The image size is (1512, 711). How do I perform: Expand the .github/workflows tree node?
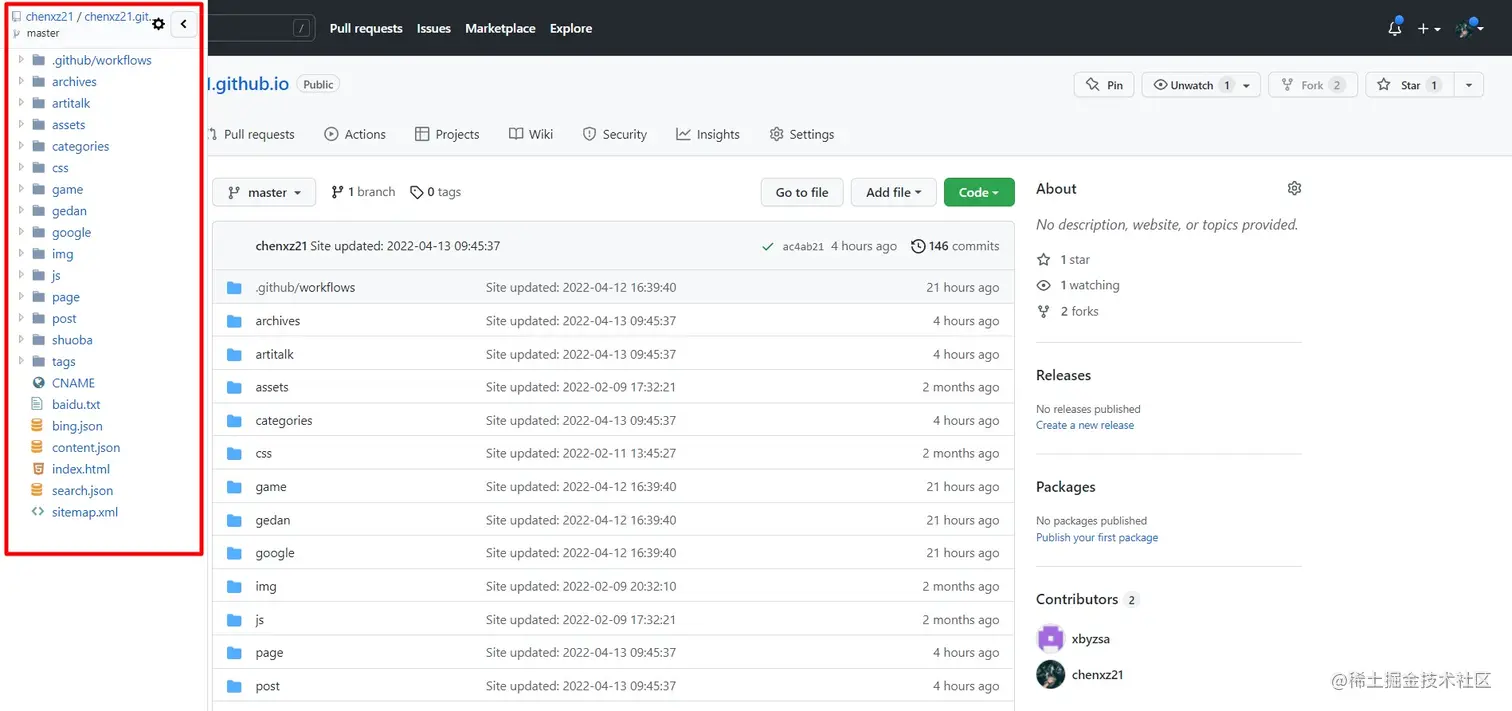(21, 60)
